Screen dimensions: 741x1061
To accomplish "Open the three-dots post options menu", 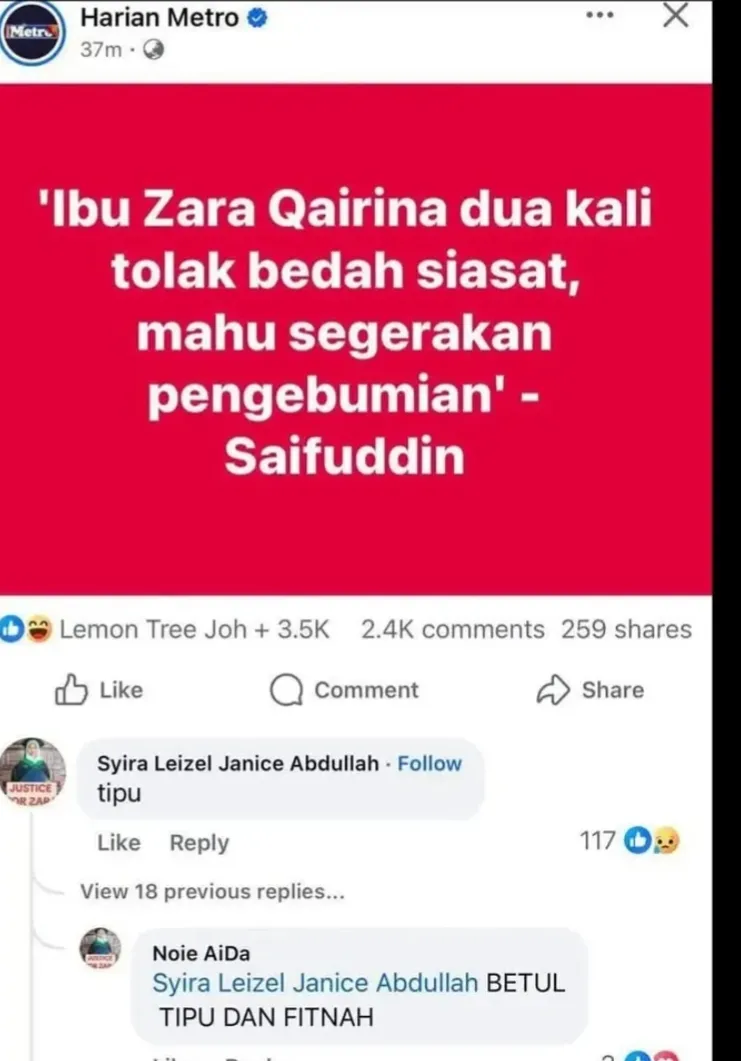I will coord(600,14).
